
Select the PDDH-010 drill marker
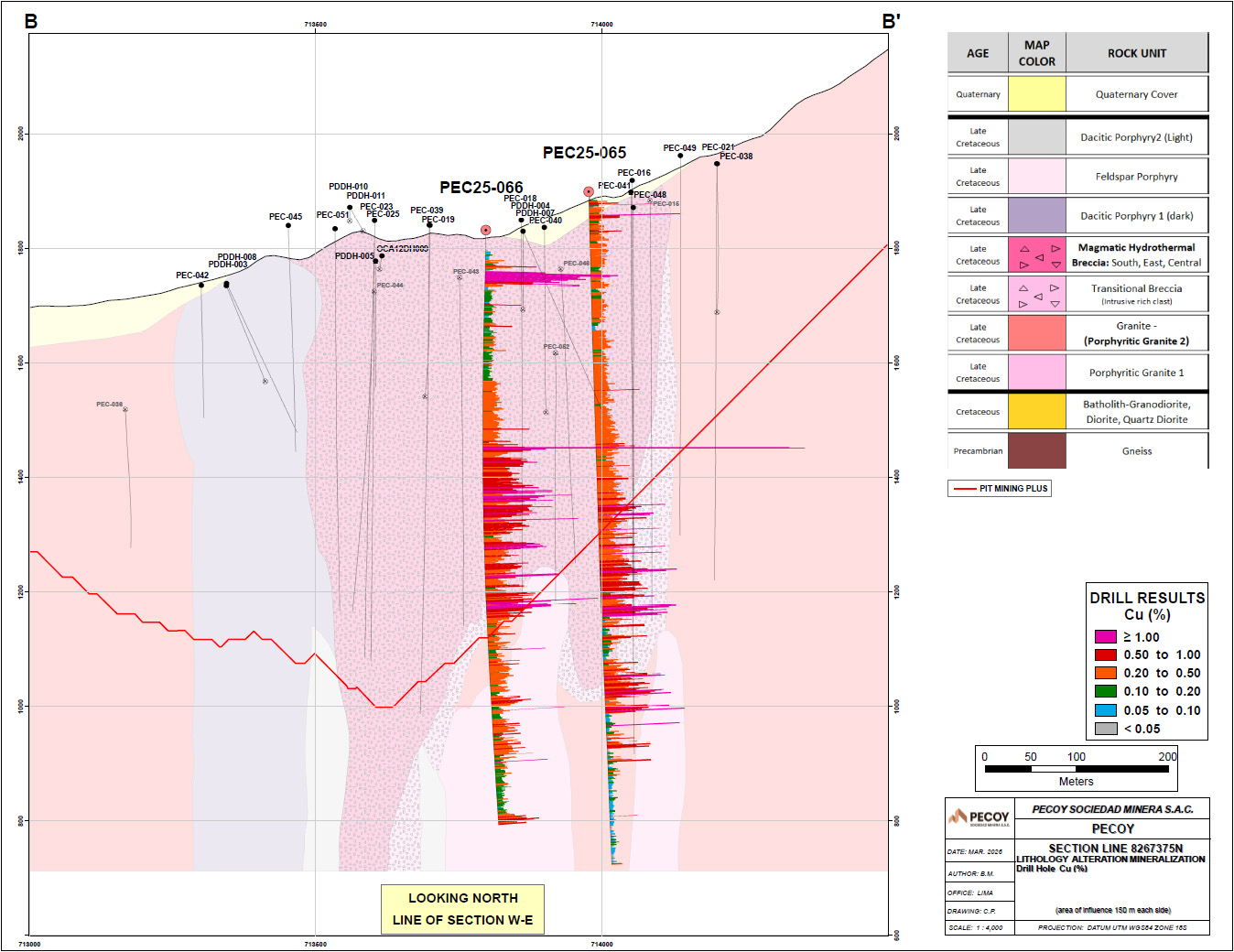(x=350, y=206)
